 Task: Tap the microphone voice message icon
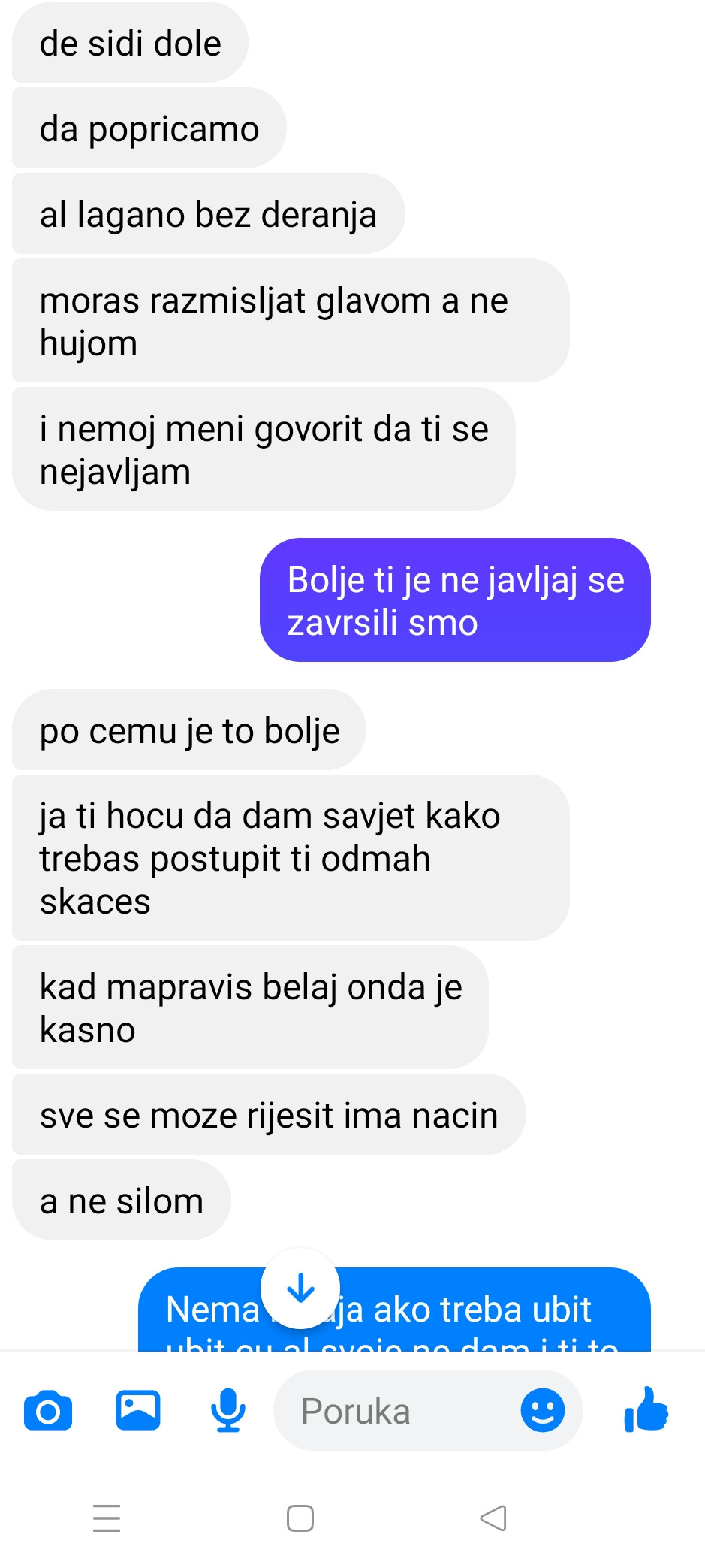(228, 1410)
